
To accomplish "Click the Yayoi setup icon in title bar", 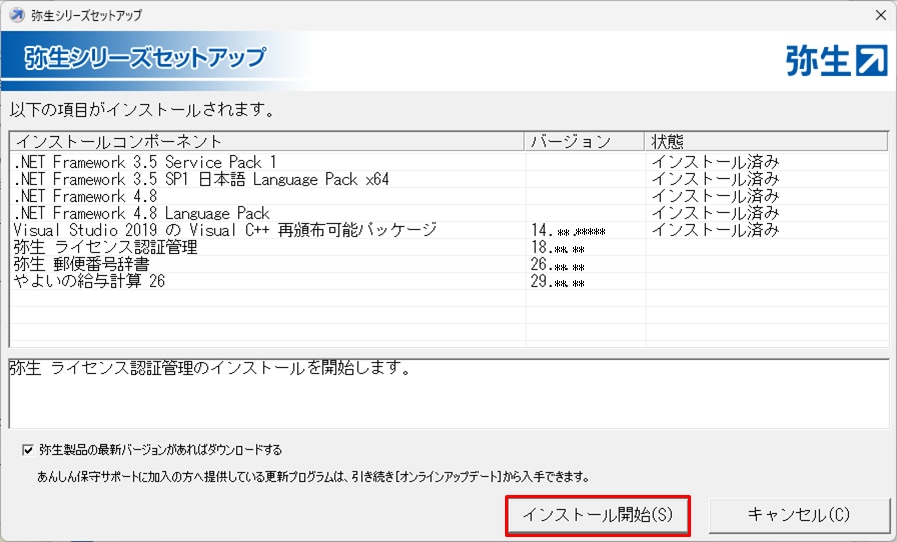I will pos(16,15).
